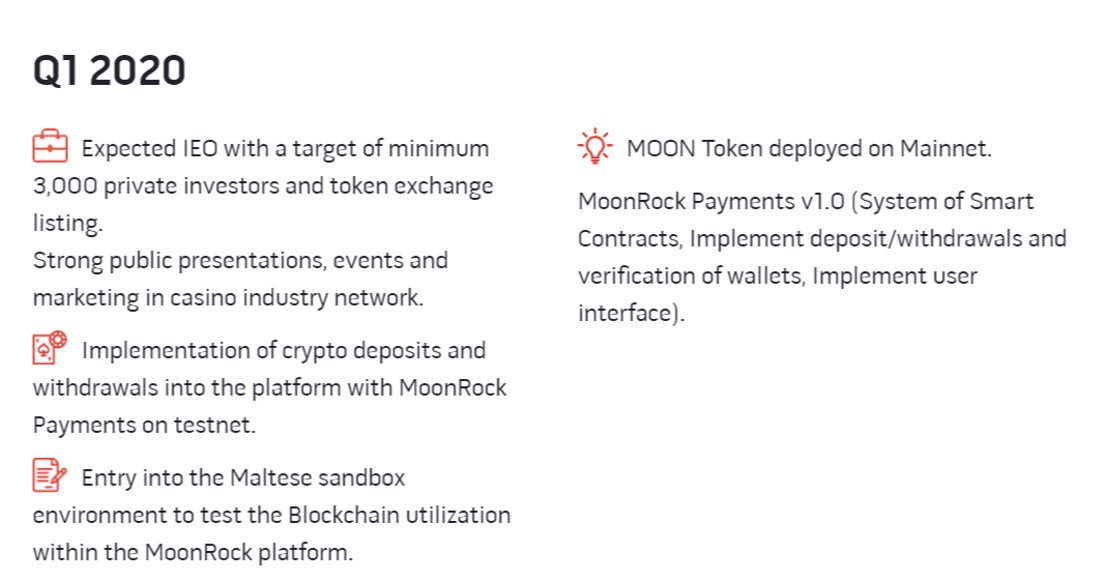Image resolution: width=1105 pixels, height=582 pixels.
Task: Click 'within the MoonRock platform.' text
Action: (x=192, y=552)
